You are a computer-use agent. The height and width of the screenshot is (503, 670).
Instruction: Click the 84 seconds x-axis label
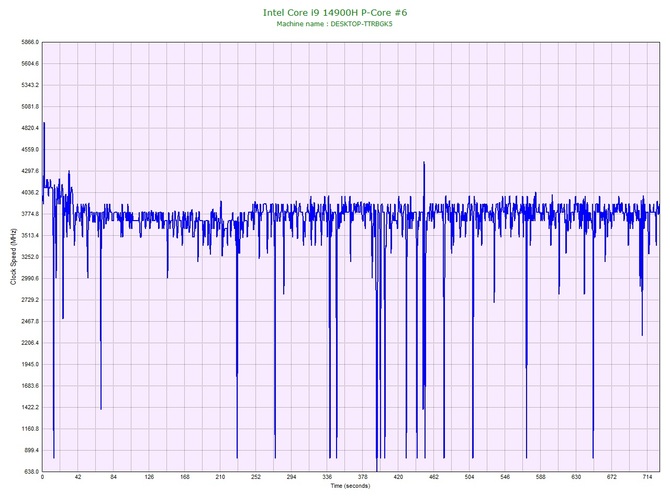[114, 477]
